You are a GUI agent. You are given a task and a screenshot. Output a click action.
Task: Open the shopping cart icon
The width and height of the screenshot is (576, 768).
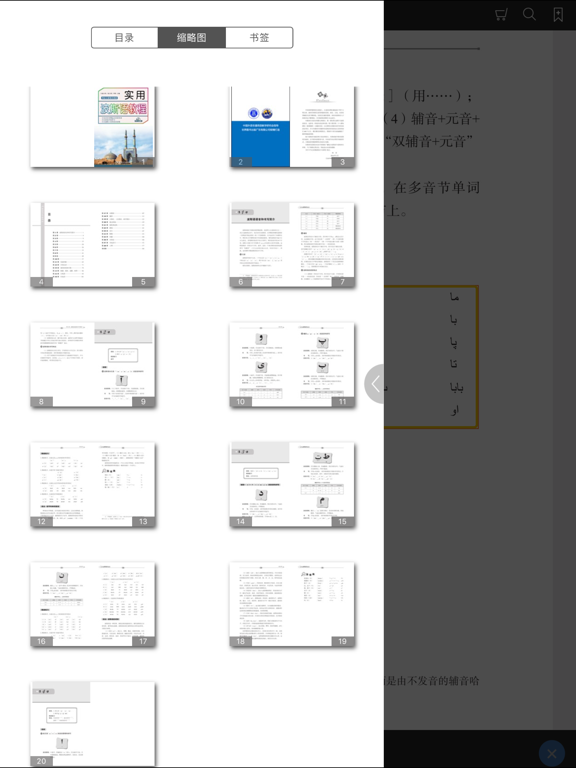point(501,14)
